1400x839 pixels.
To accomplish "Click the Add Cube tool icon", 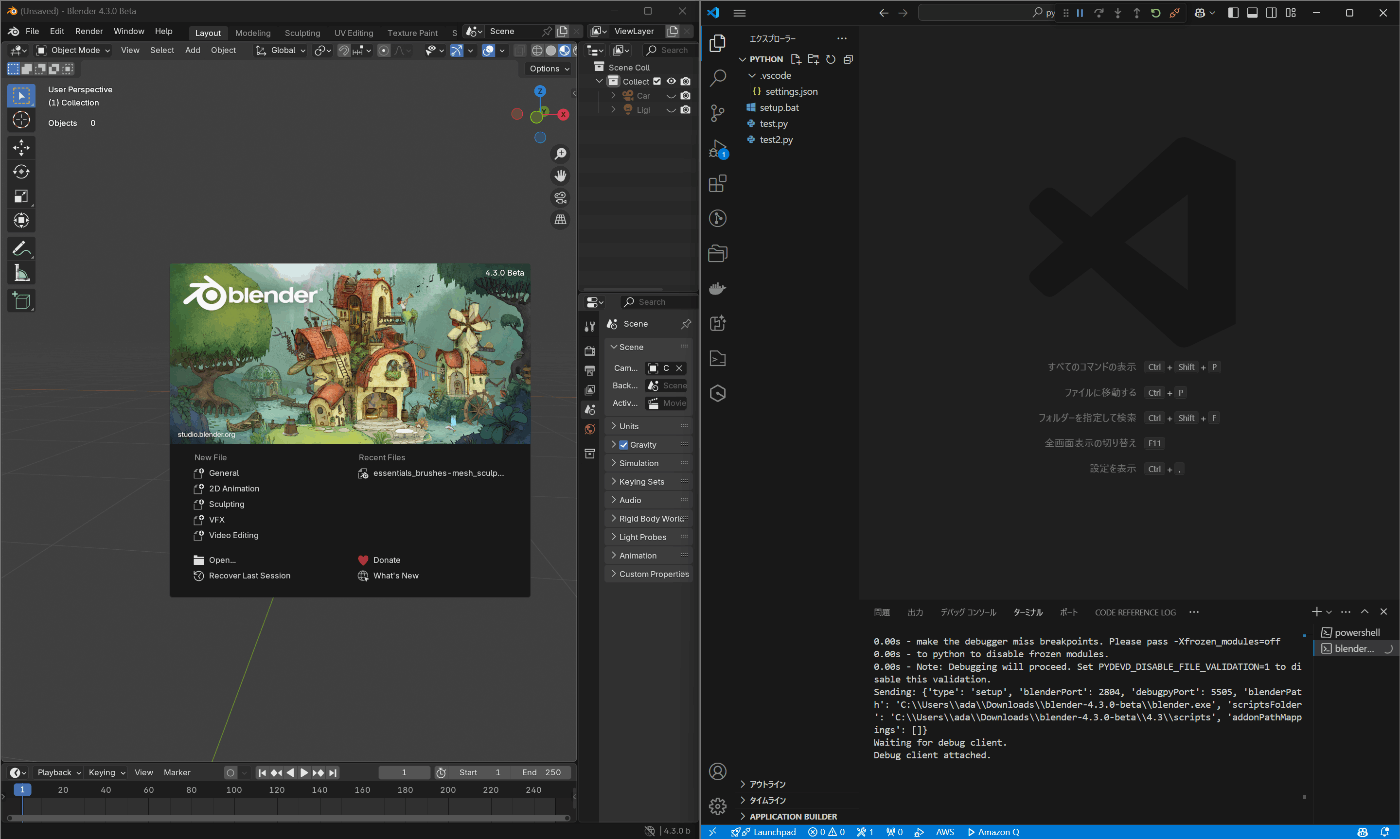I will coord(21,300).
